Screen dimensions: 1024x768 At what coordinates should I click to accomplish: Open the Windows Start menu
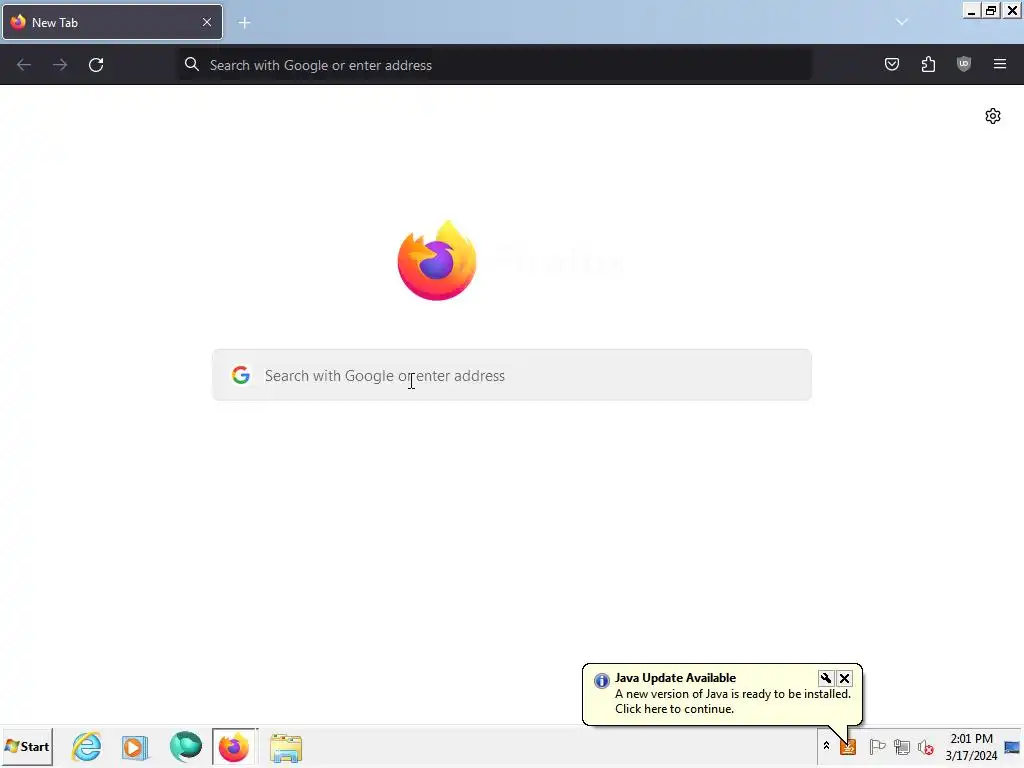27,747
